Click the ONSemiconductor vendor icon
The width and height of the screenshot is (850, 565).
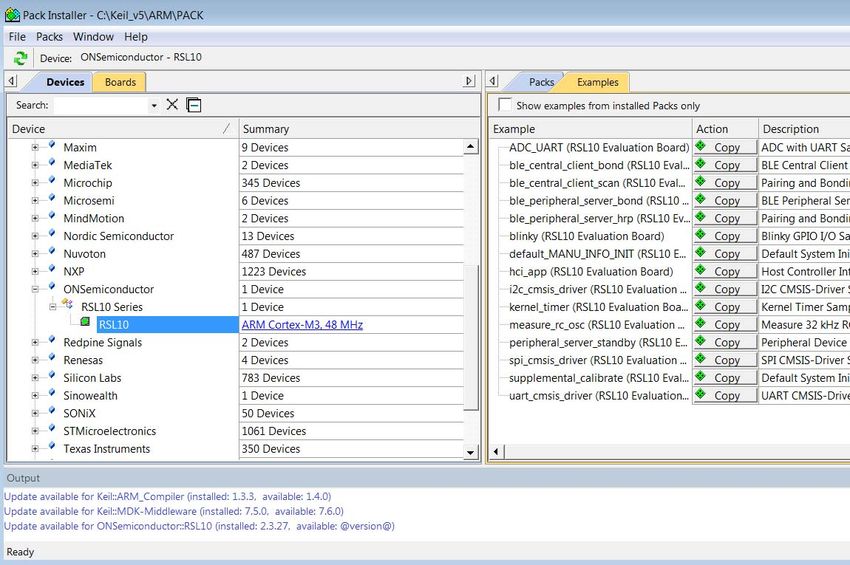coord(52,286)
